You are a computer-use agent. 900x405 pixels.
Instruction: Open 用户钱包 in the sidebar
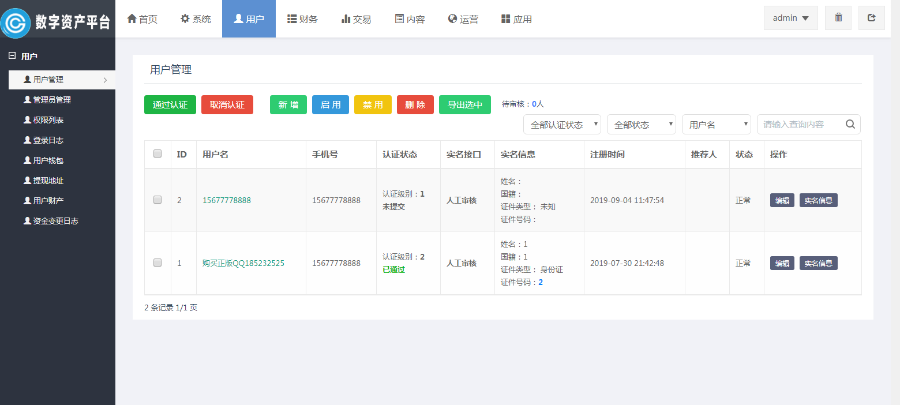tap(46, 160)
